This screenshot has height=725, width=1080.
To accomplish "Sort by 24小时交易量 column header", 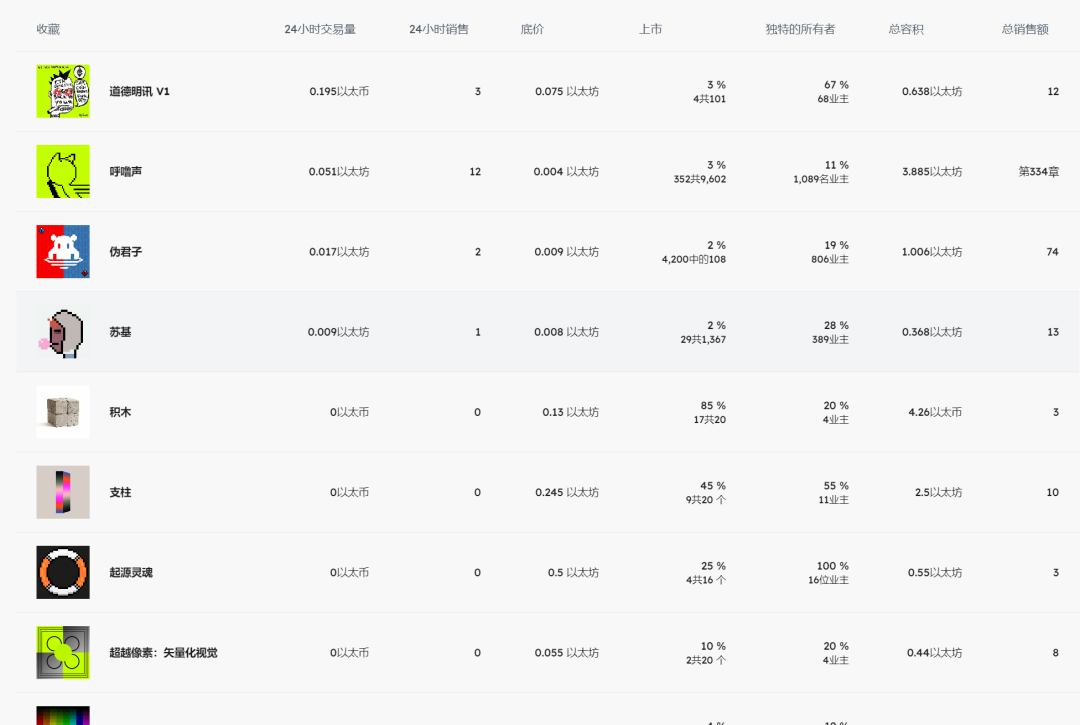I will pos(319,29).
